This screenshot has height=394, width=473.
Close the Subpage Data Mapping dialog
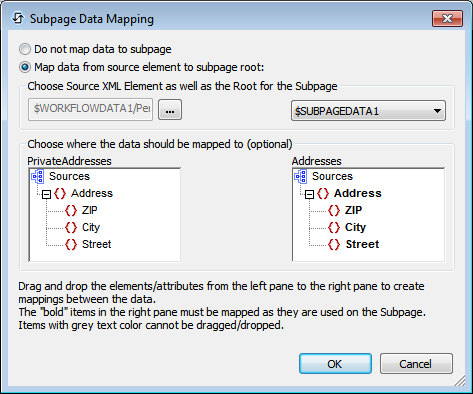[447, 18]
